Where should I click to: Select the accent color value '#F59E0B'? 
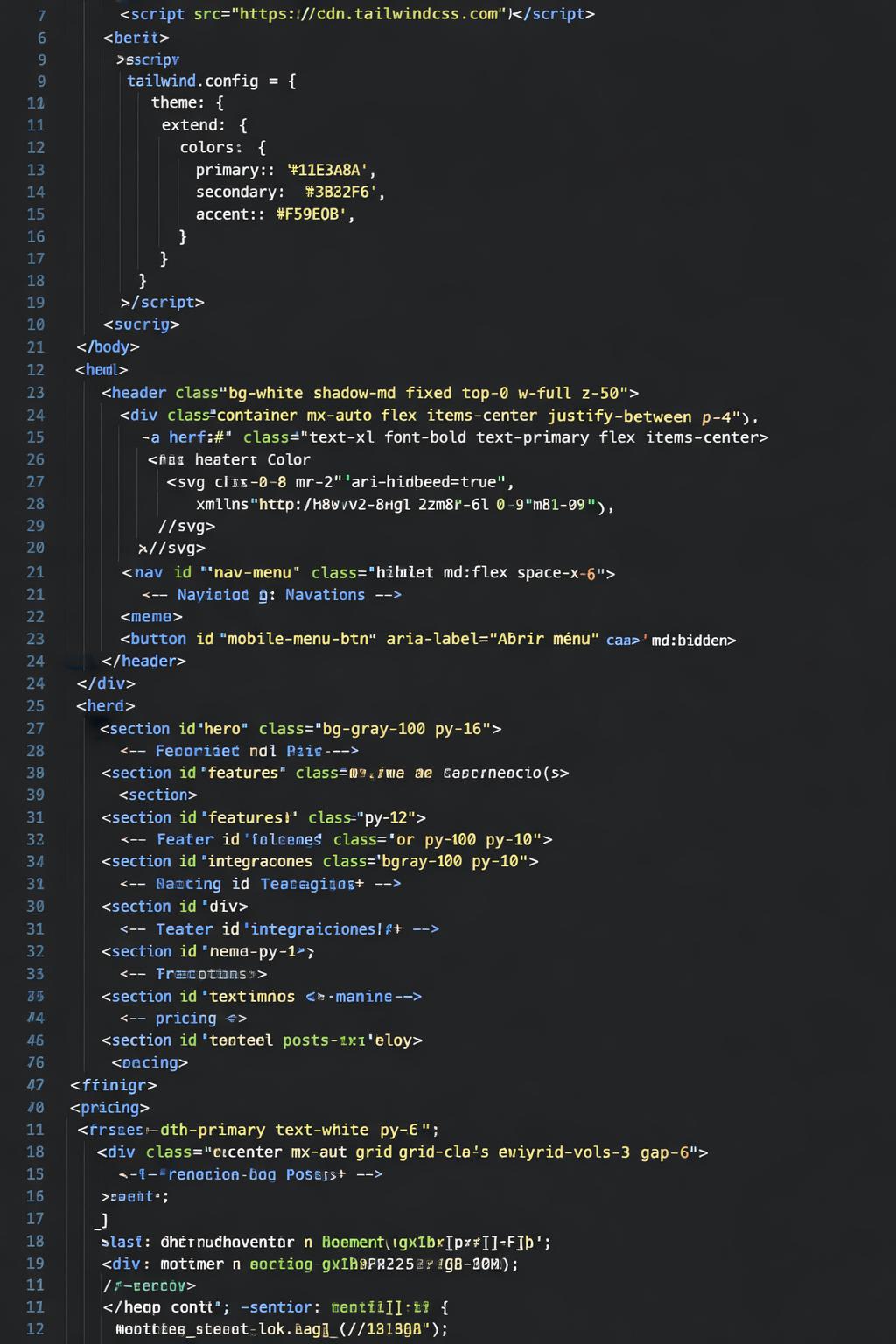pyautogui.click(x=311, y=214)
